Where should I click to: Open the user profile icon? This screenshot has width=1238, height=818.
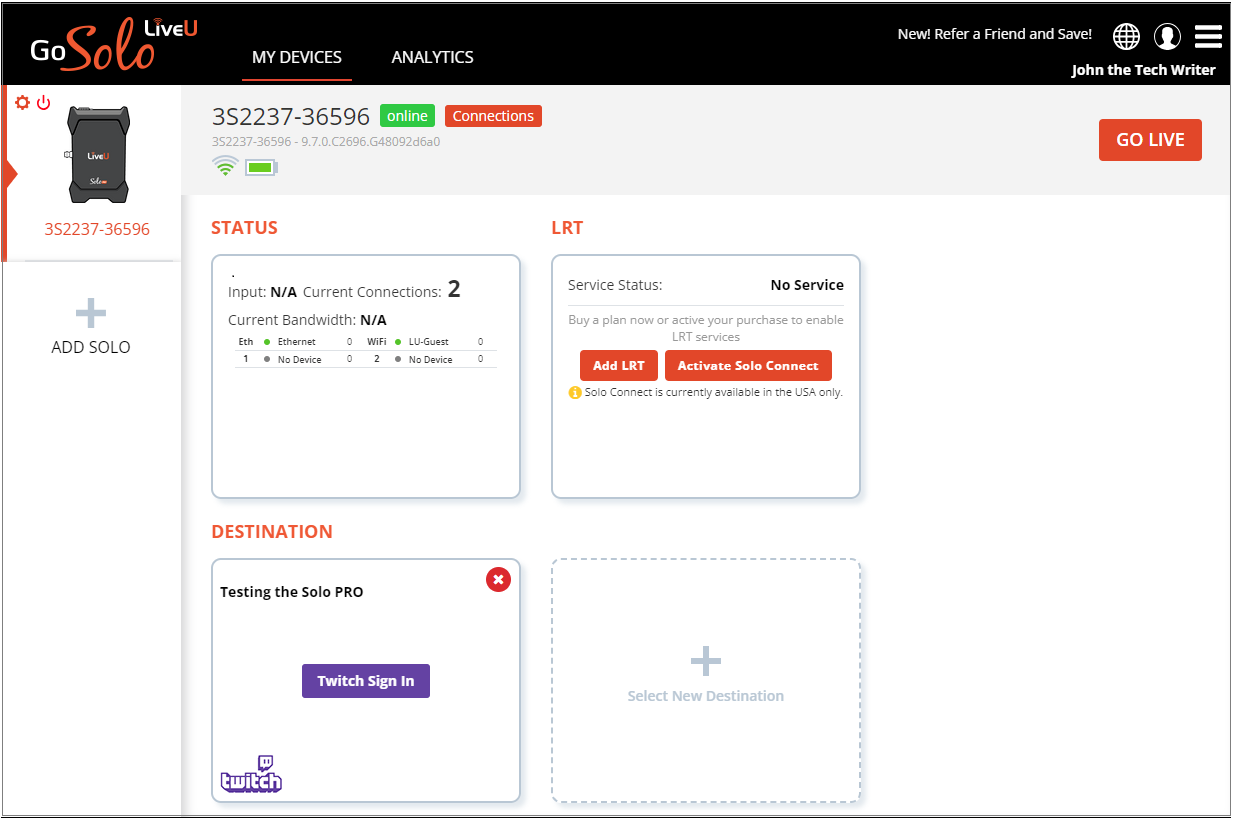click(1167, 36)
